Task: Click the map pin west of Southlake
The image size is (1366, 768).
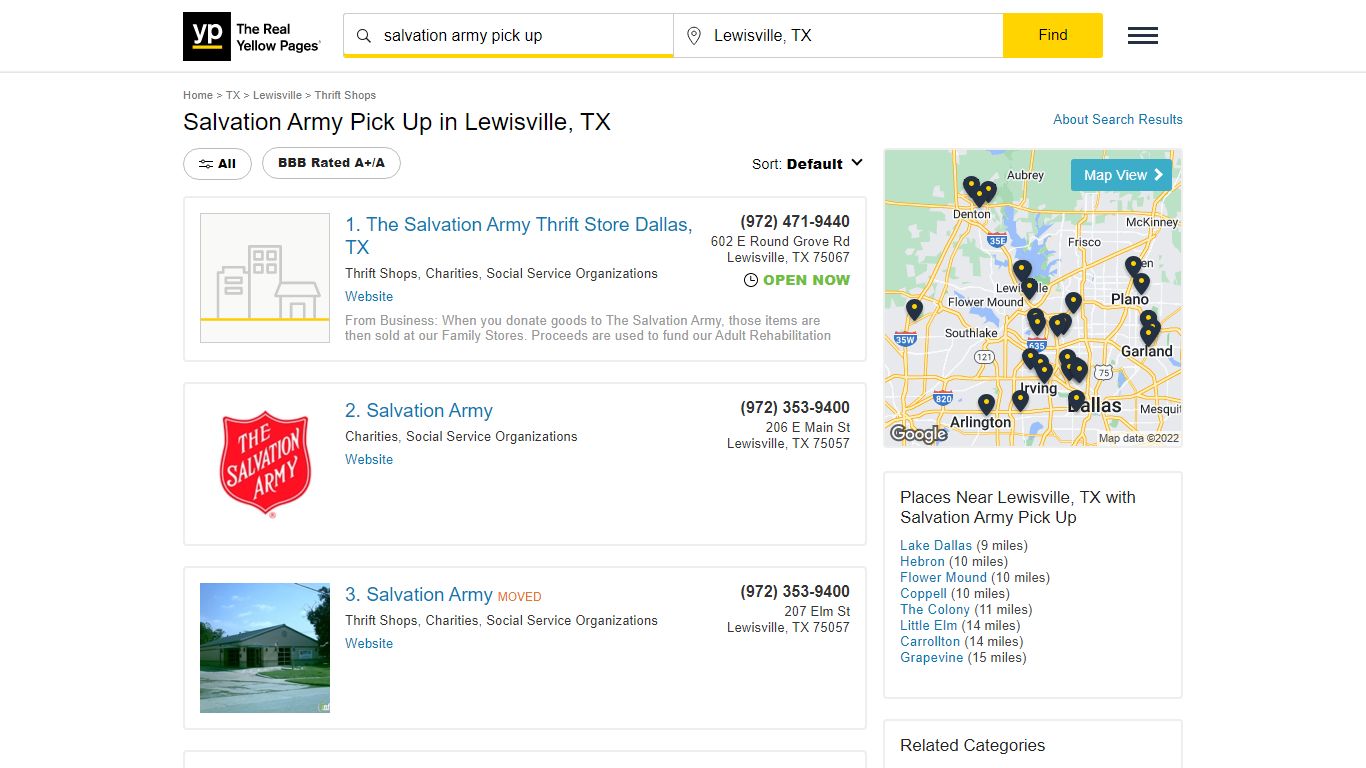Action: pyautogui.click(x=914, y=310)
